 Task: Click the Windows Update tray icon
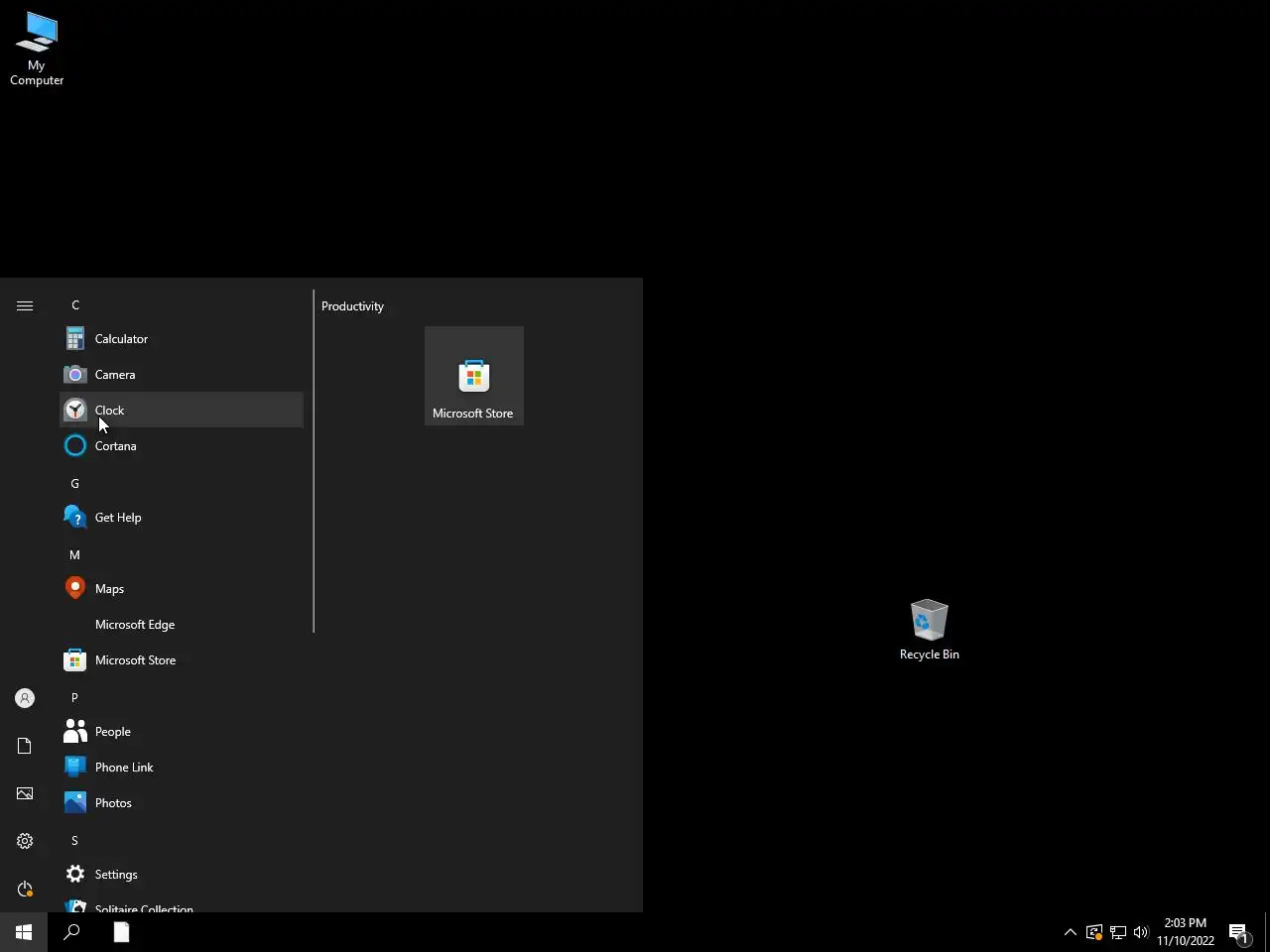tap(1094, 932)
